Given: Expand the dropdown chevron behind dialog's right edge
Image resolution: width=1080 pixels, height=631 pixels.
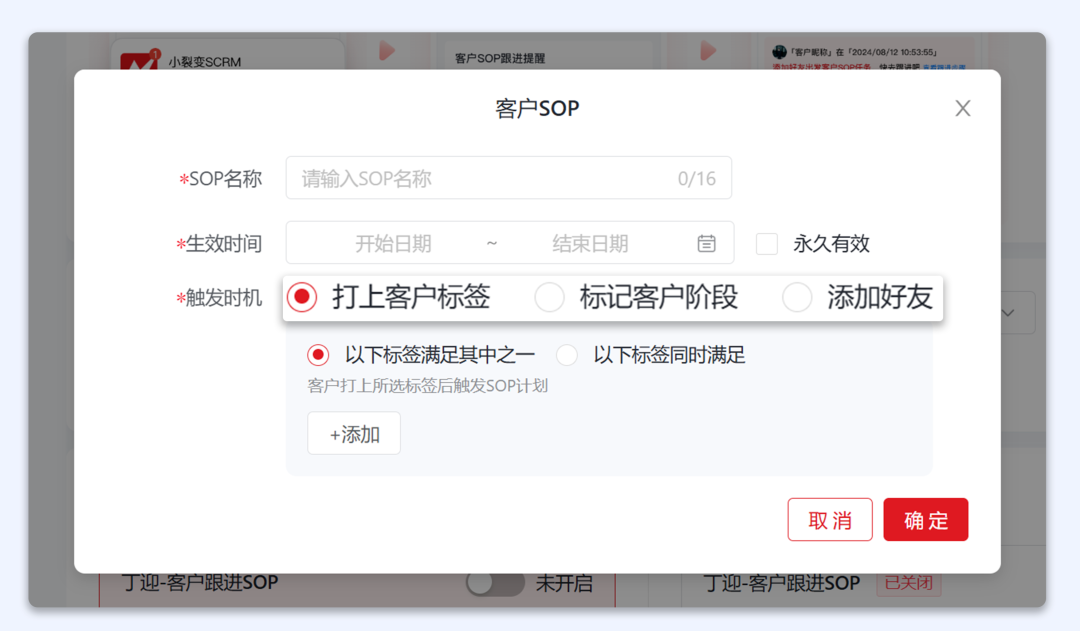Looking at the screenshot, I should click(1008, 313).
